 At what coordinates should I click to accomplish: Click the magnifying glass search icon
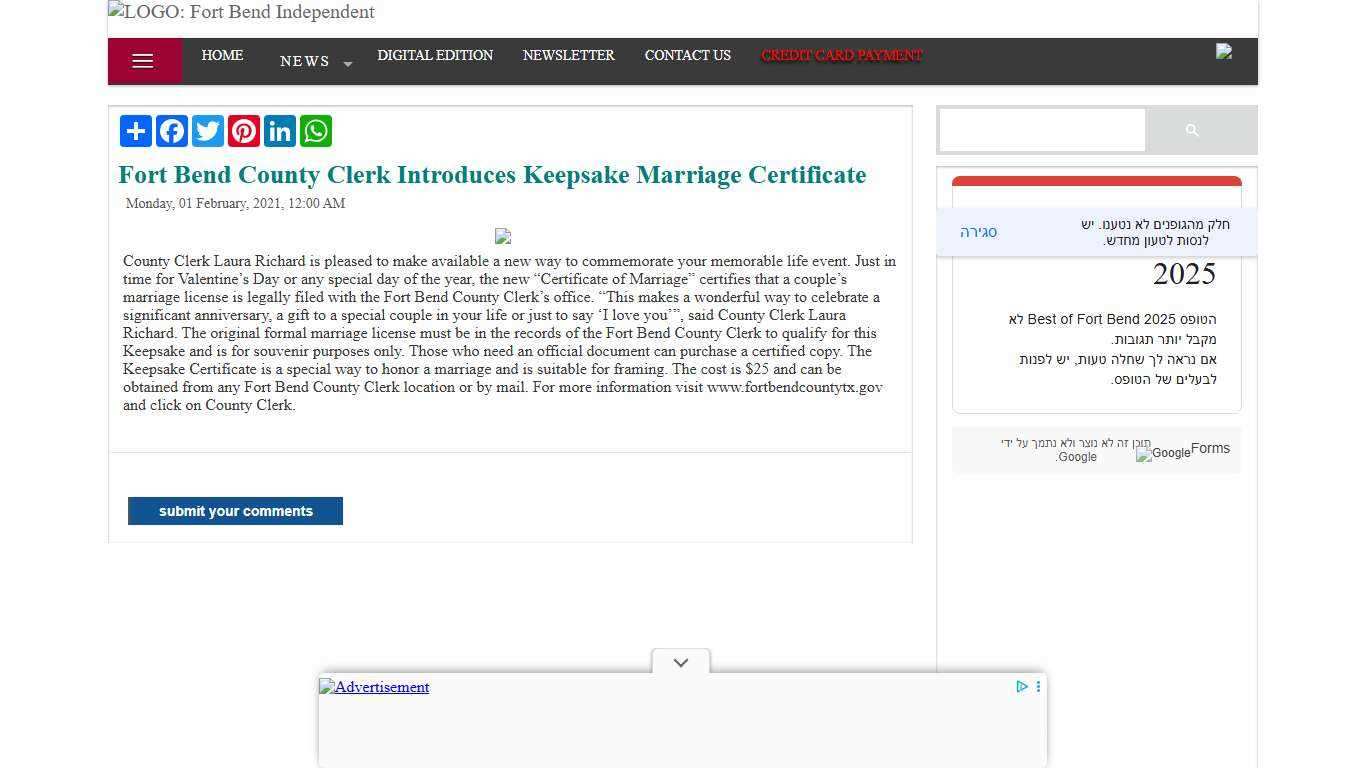tap(1192, 130)
